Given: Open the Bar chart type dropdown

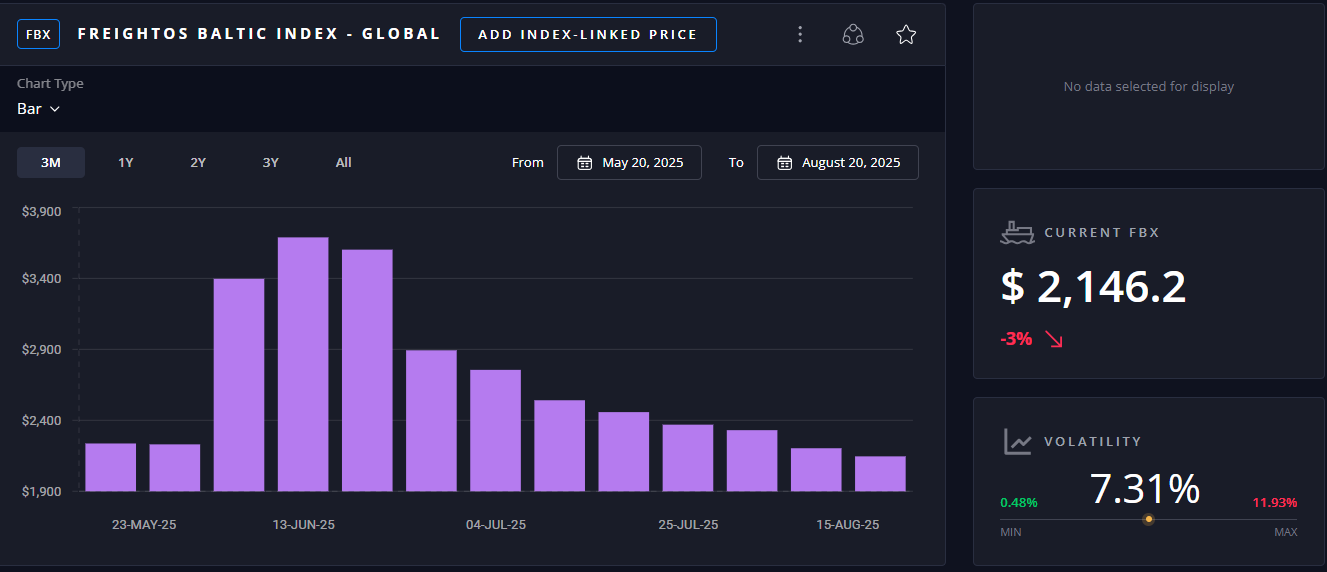Looking at the screenshot, I should coord(39,109).
